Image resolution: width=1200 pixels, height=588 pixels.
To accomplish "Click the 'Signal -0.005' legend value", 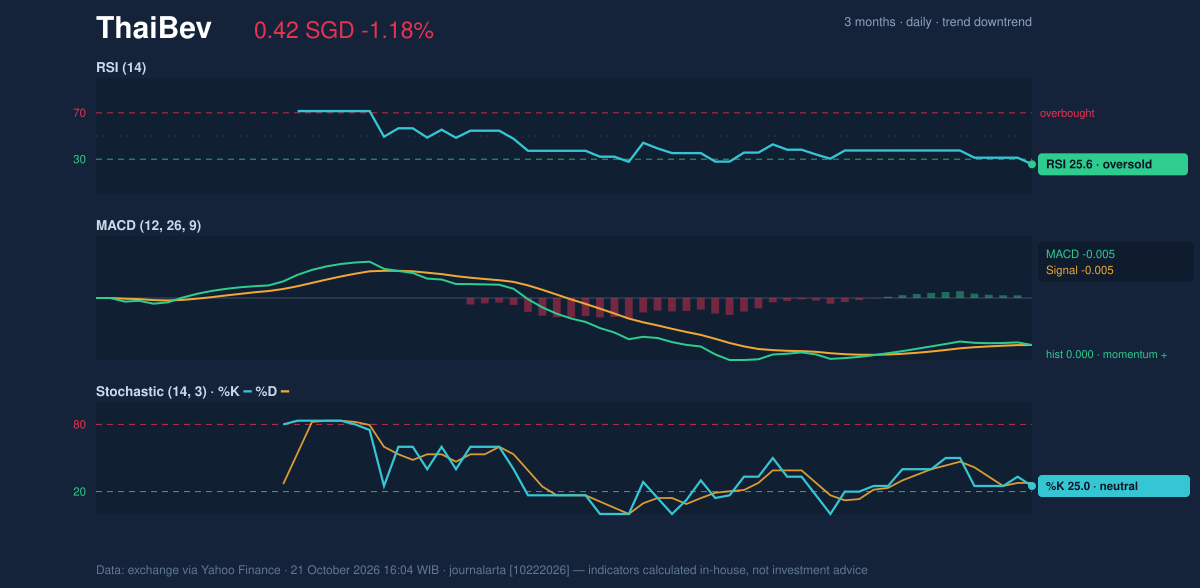I will click(1080, 270).
